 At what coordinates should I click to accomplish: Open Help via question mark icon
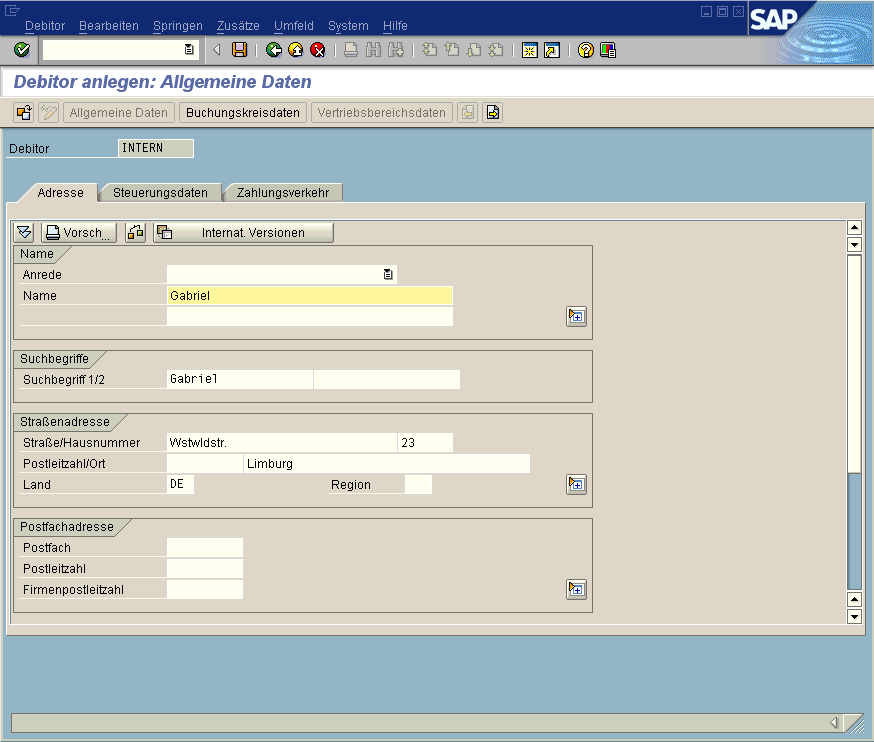click(x=586, y=50)
